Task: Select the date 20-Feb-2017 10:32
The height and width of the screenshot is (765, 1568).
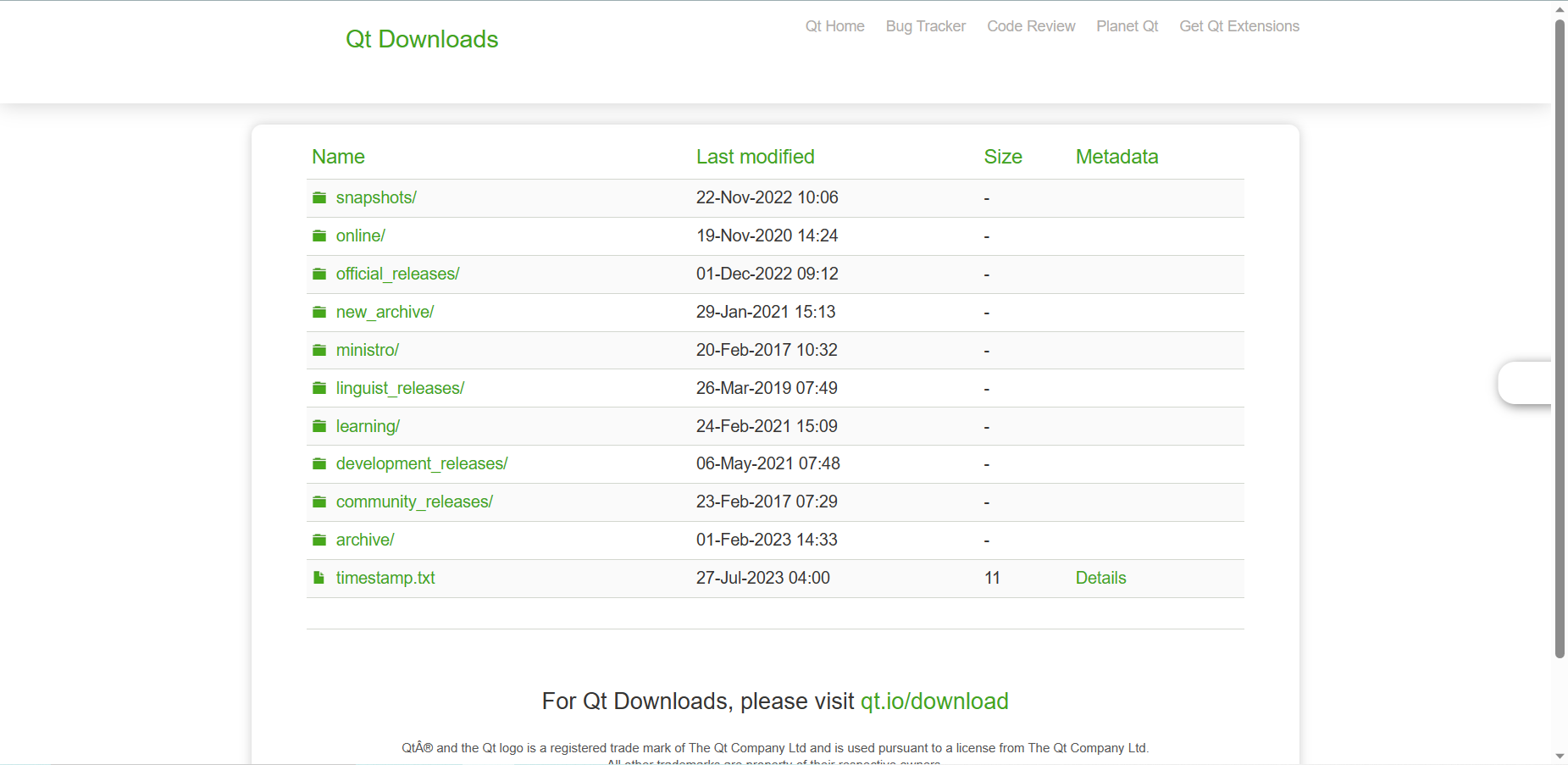Action: click(x=767, y=350)
